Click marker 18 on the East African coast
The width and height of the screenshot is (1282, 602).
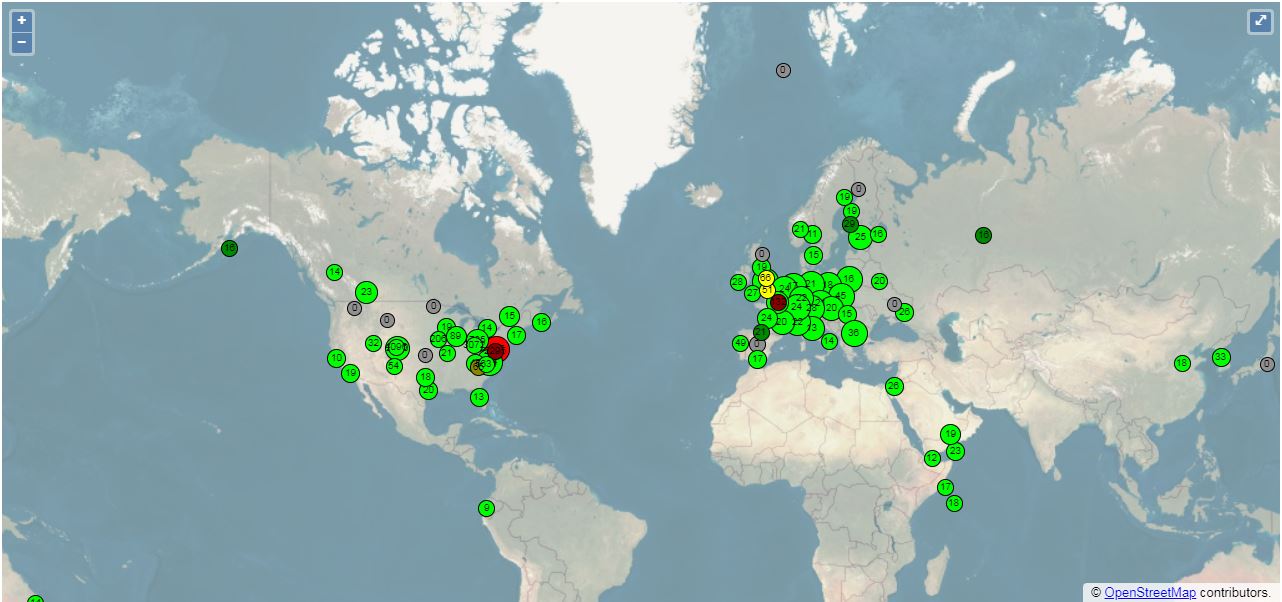[x=954, y=503]
